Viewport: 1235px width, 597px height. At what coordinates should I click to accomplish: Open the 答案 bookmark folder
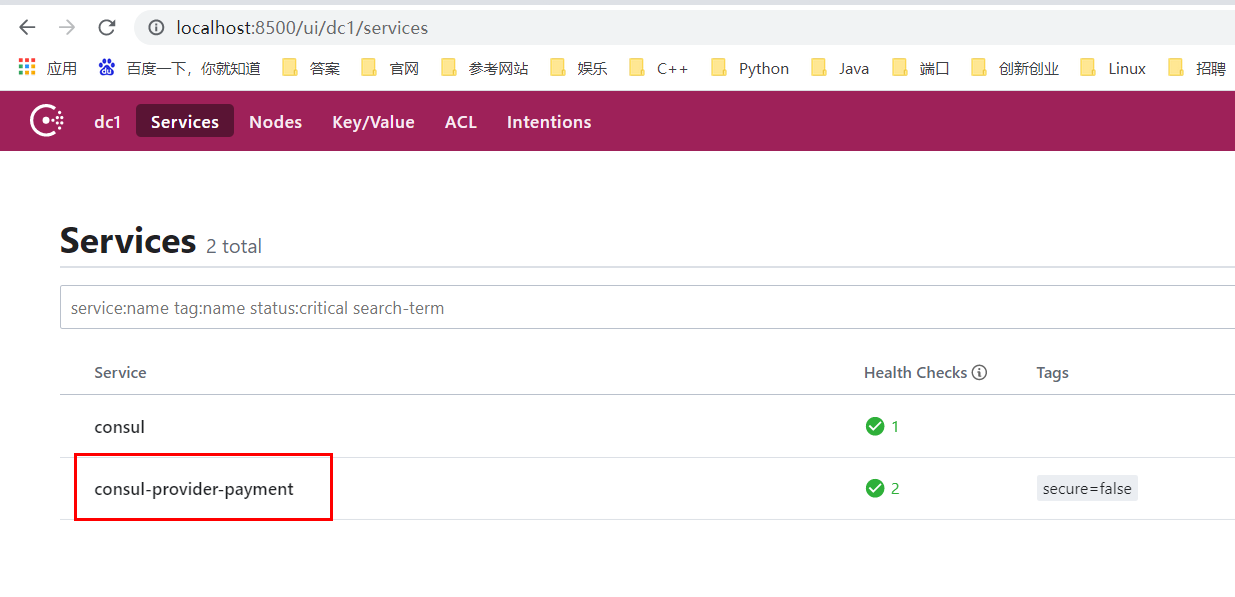pyautogui.click(x=311, y=68)
